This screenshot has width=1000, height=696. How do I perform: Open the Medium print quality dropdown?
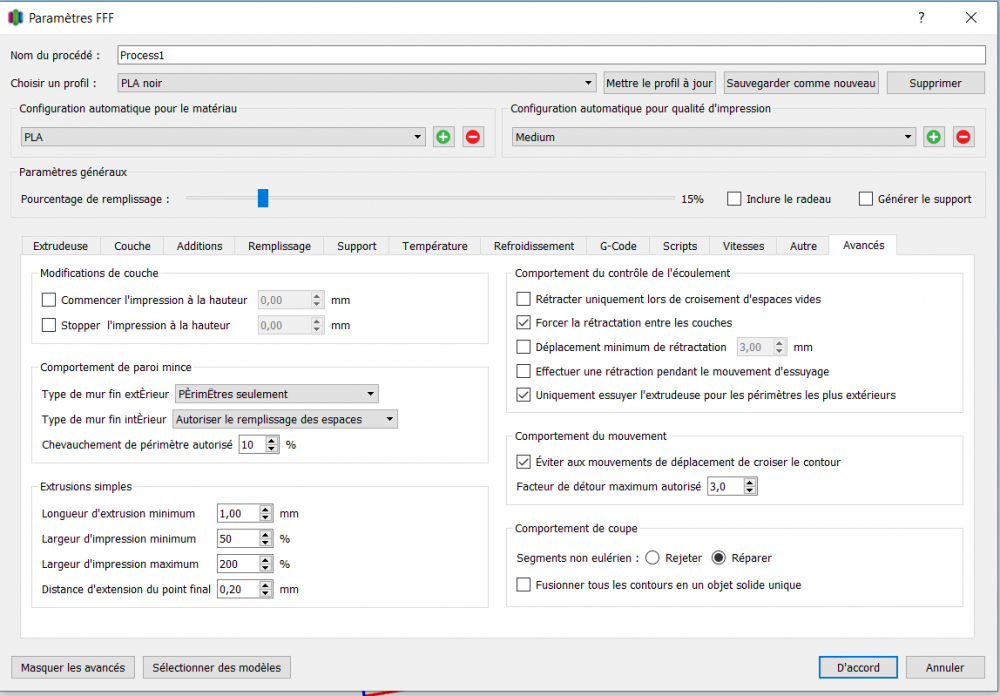tap(714, 137)
